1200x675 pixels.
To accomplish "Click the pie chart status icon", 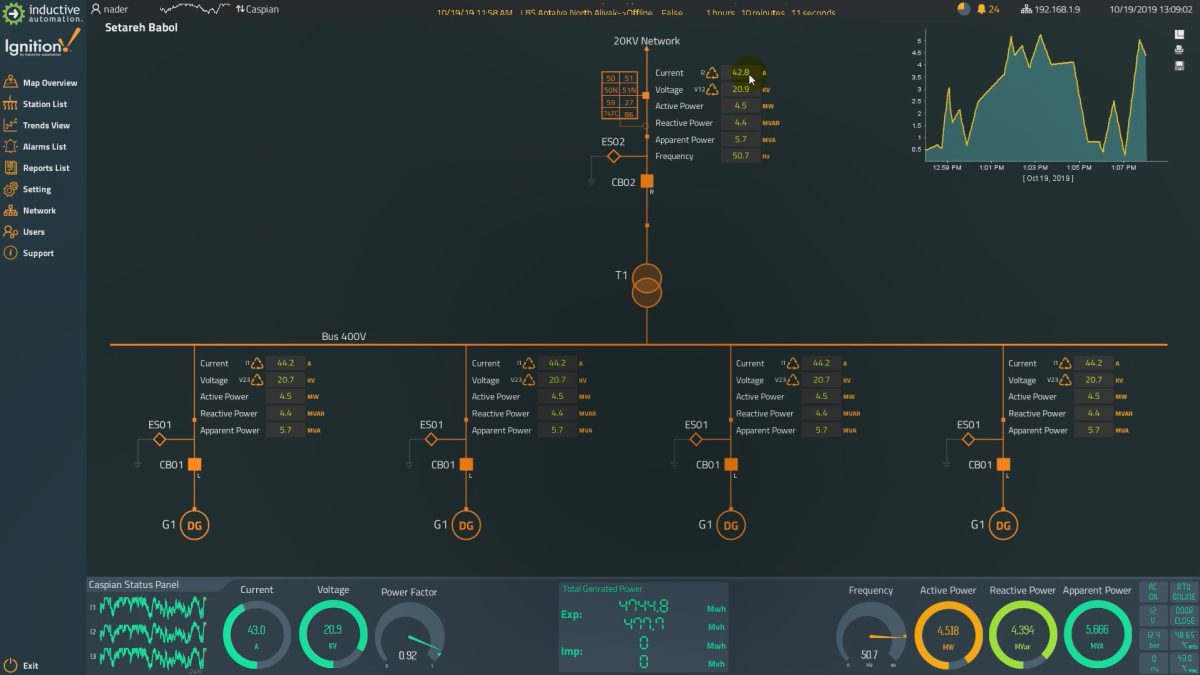I will pyautogui.click(x=963, y=9).
